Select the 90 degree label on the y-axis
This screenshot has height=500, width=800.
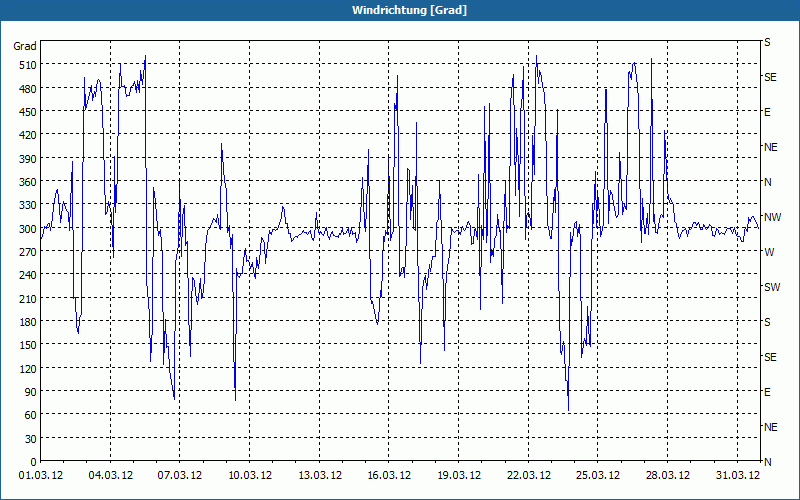(31, 391)
